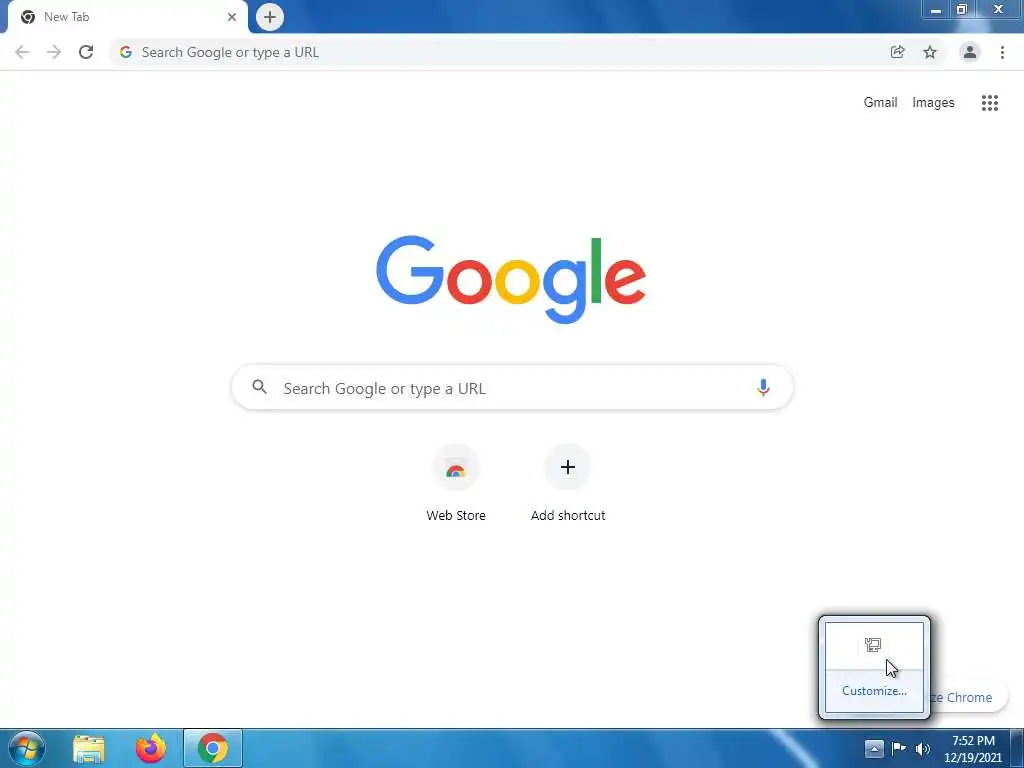Viewport: 1024px width, 768px height.
Task: Click the Google logo
Action: click(511, 280)
